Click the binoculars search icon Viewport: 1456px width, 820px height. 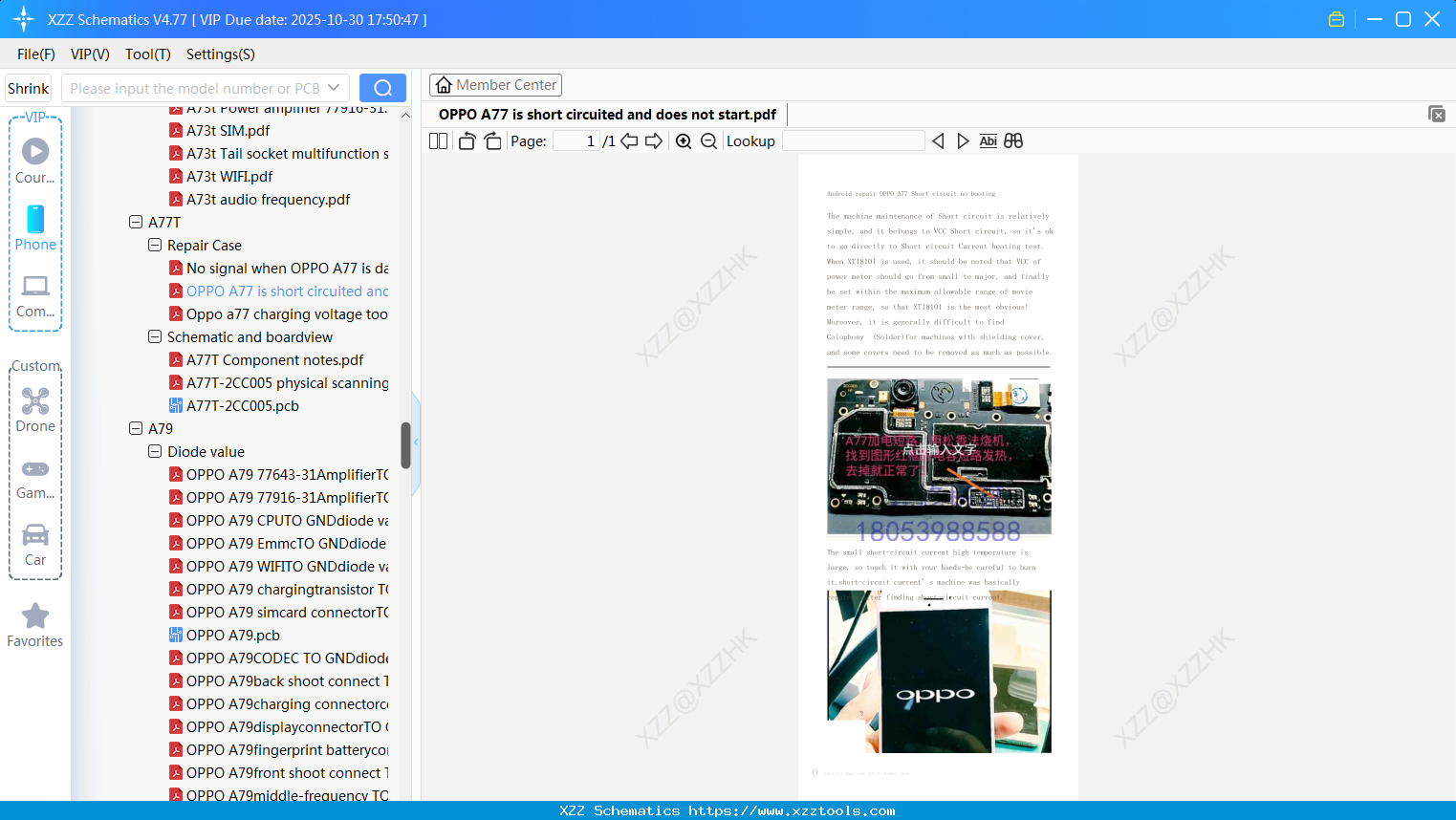coord(1013,141)
